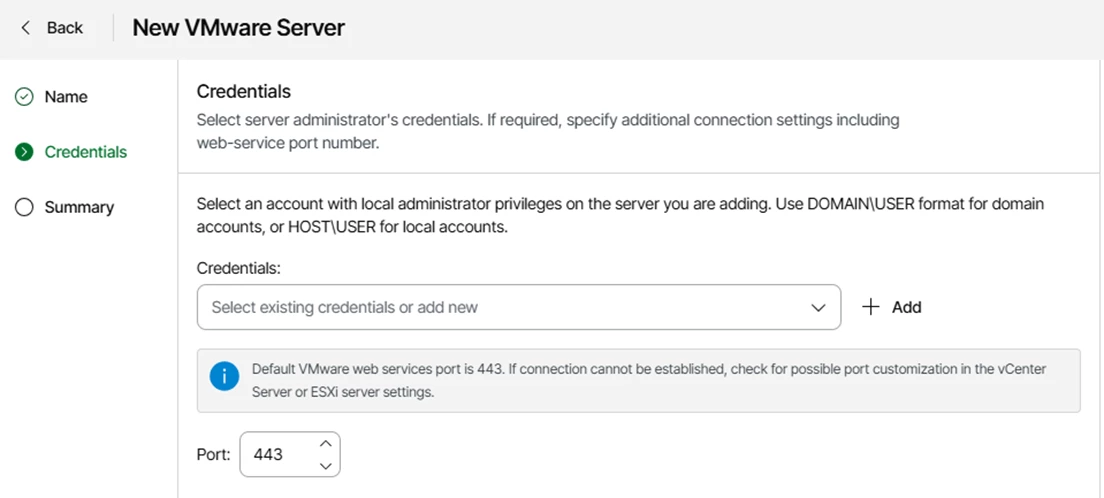The width and height of the screenshot is (1104, 498).
Task: Decrease port number with down arrow
Action: [x=325, y=466]
